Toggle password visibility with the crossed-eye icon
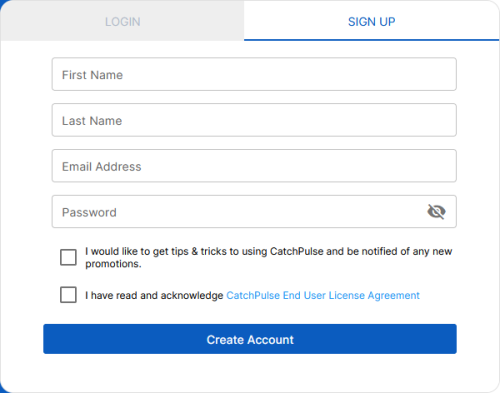The height and width of the screenshot is (393, 500). [x=436, y=212]
